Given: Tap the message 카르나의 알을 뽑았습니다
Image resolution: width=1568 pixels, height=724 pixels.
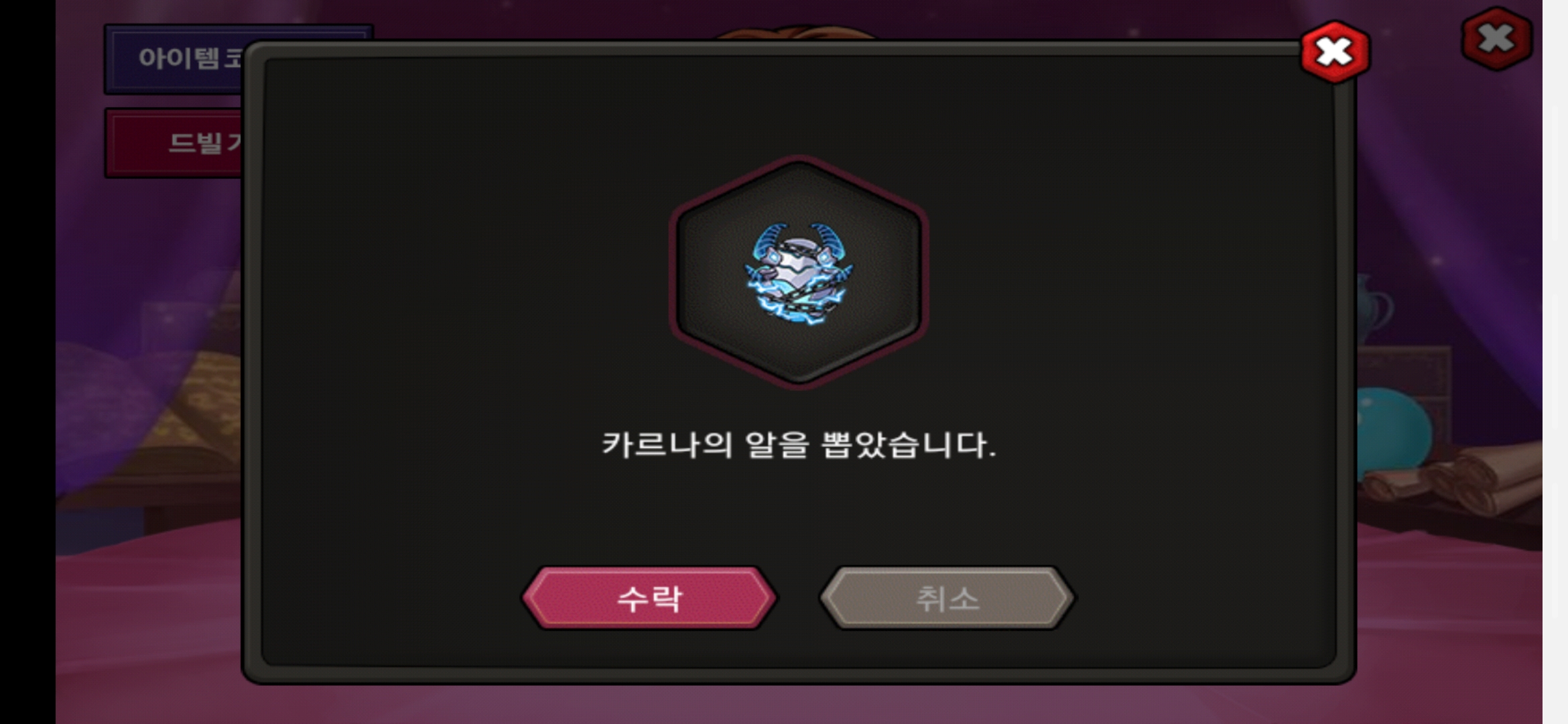Looking at the screenshot, I should tap(799, 445).
